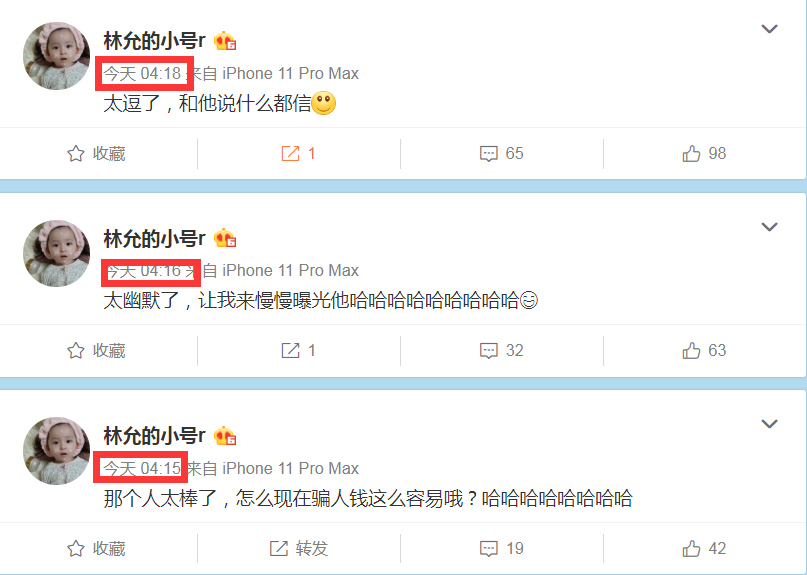This screenshot has height=575, width=807.
Task: Click 来自 iPhone 11 Pro Max on the third post
Action: 273,468
